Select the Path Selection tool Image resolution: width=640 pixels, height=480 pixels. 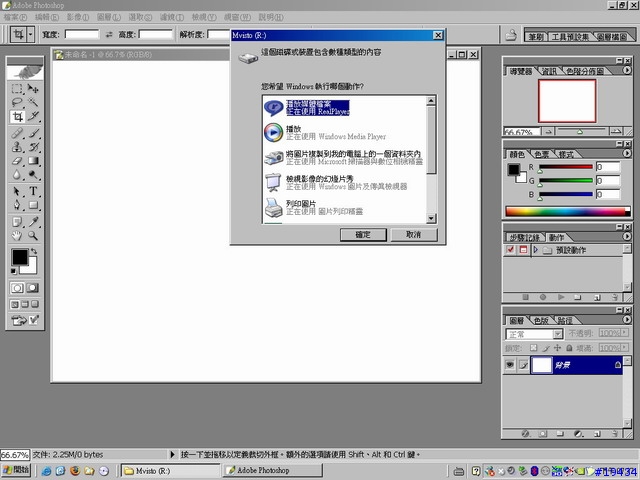tap(17, 191)
